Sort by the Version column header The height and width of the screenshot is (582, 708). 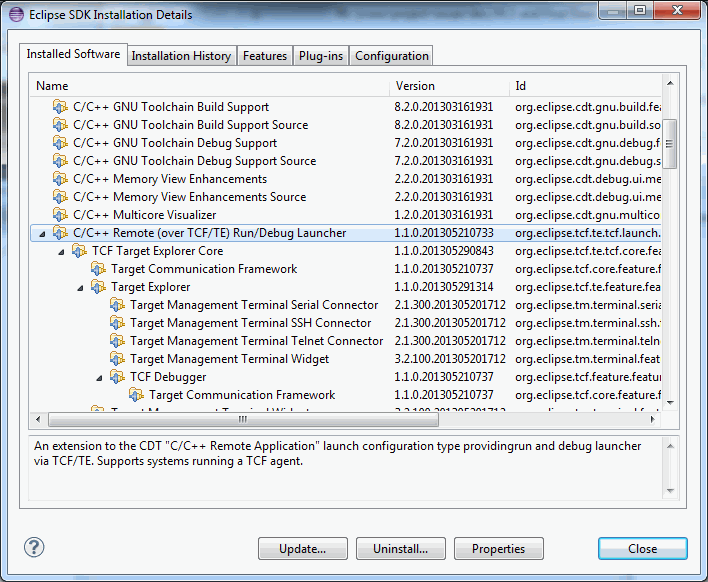click(449, 86)
